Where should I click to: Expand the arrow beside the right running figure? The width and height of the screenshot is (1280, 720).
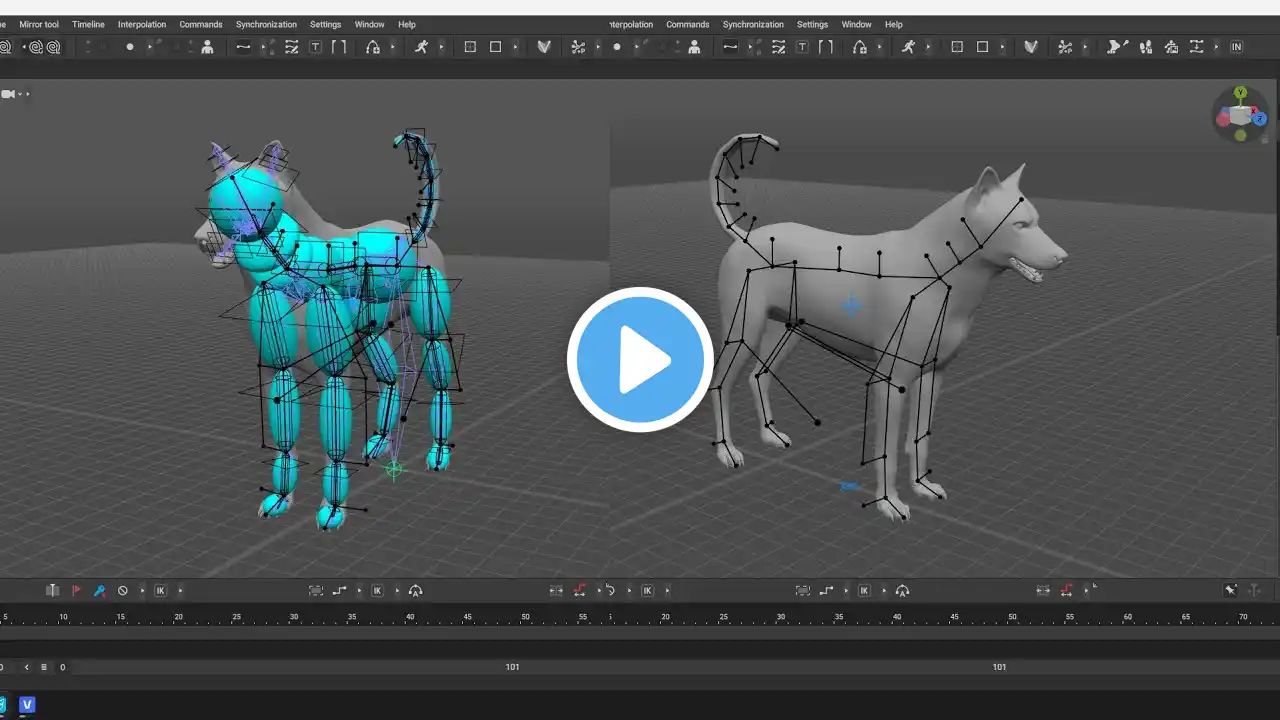(x=928, y=47)
